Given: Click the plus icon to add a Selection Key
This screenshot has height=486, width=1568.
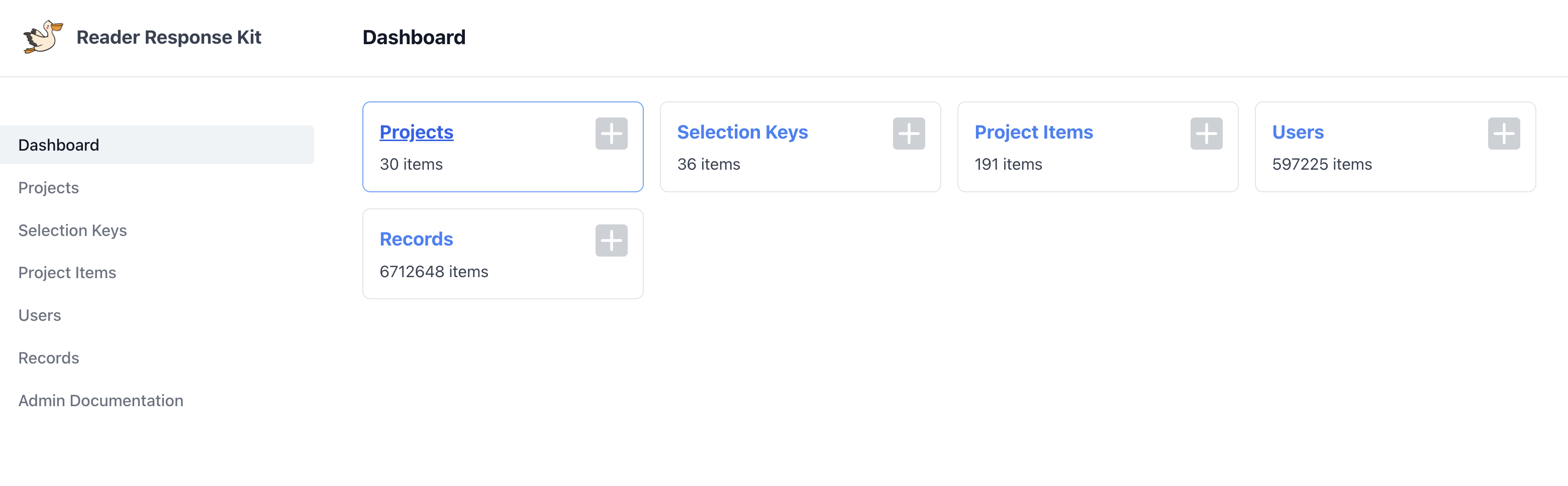Looking at the screenshot, I should pos(908,133).
